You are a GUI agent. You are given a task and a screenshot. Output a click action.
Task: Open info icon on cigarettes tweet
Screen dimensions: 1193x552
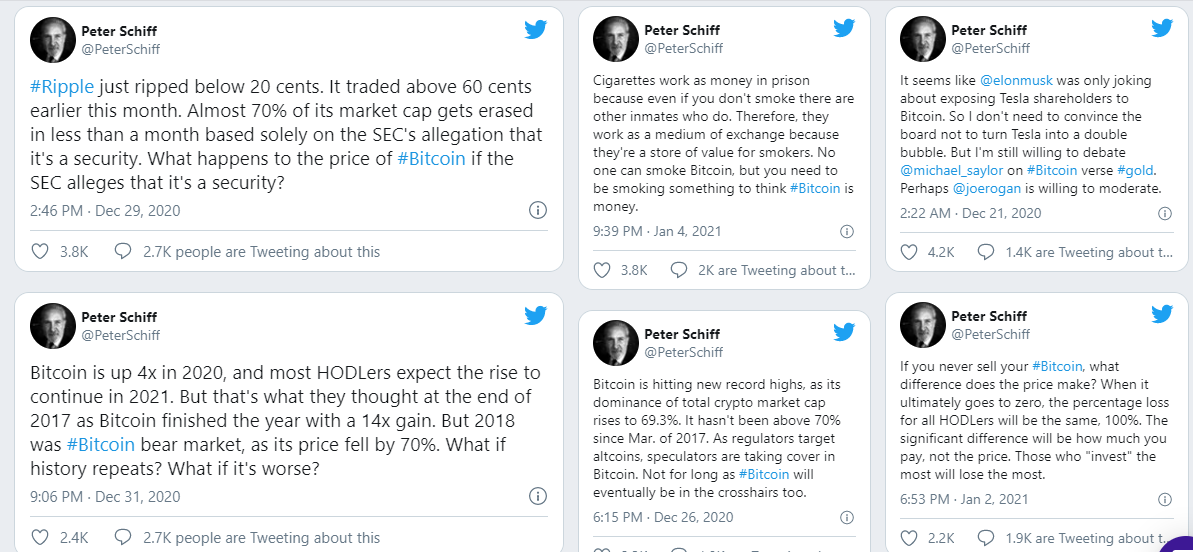coord(845,232)
